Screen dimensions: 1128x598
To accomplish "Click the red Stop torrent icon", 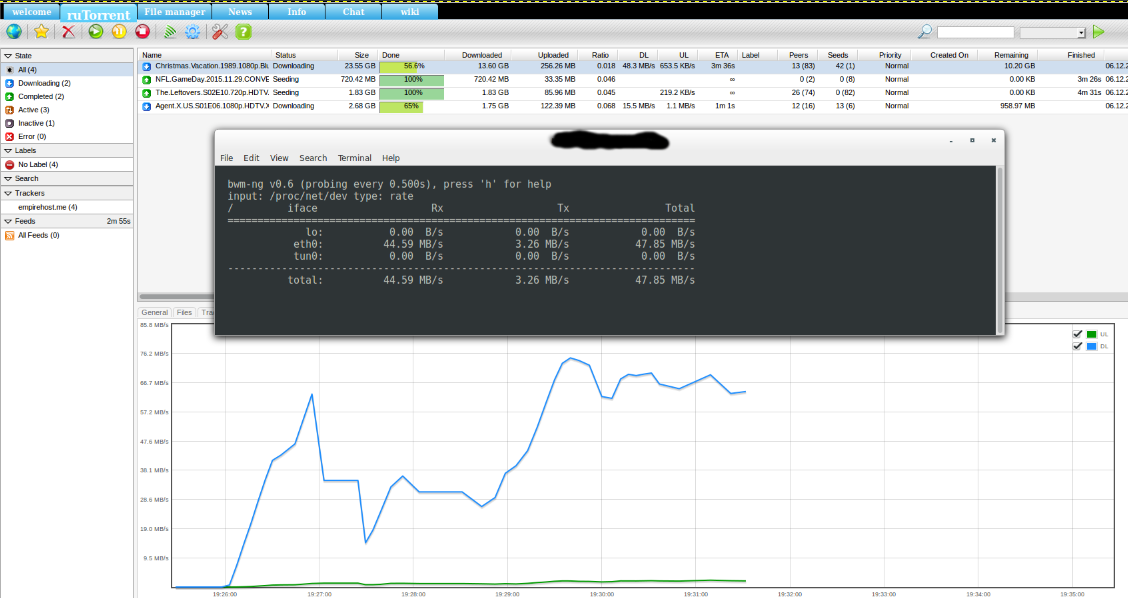I will (142, 32).
